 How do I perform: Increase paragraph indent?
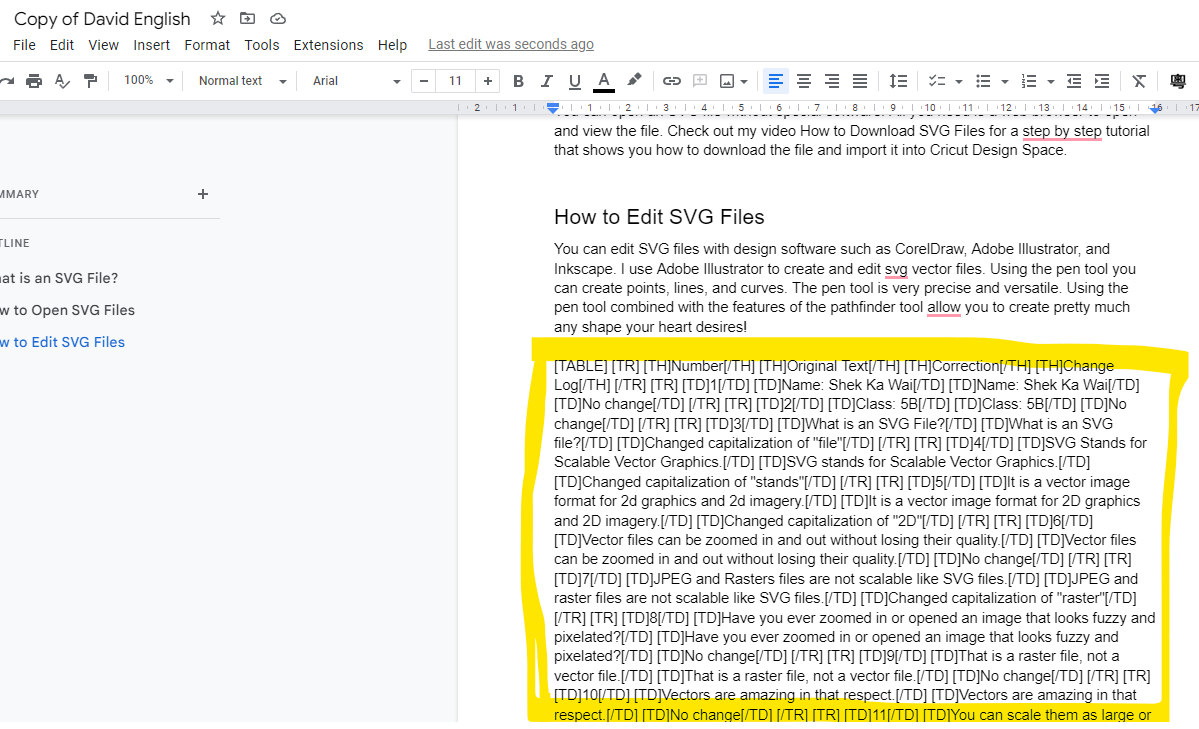1102,81
